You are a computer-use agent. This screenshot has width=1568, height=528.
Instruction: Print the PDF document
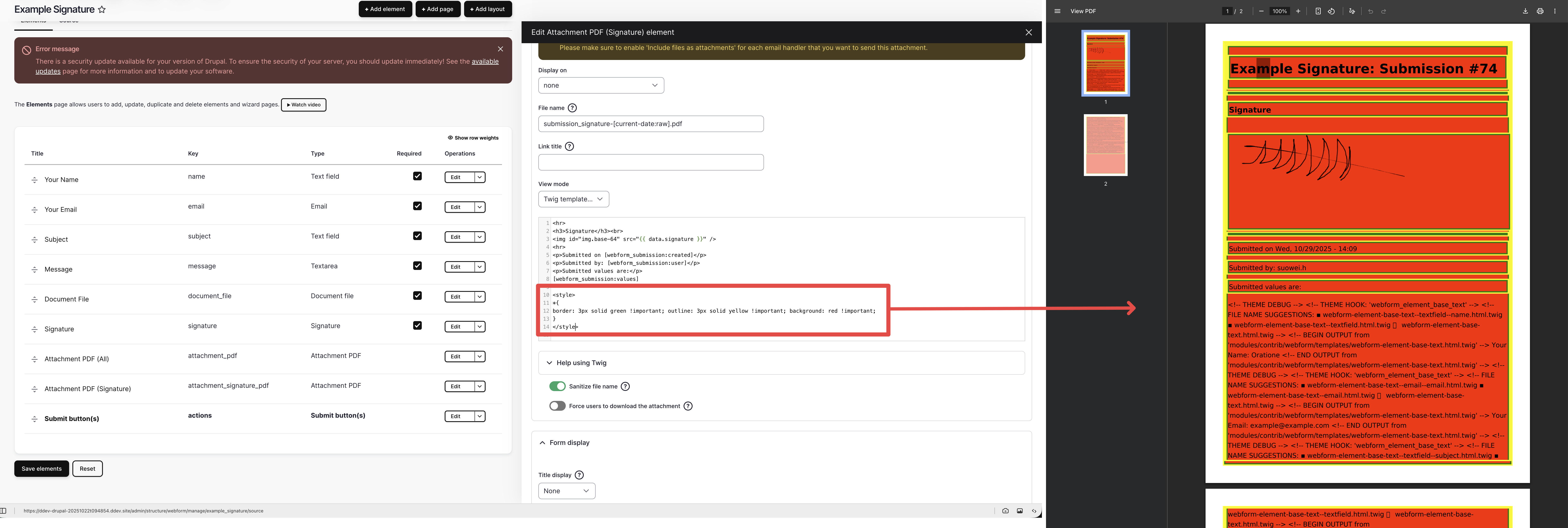pyautogui.click(x=1540, y=11)
